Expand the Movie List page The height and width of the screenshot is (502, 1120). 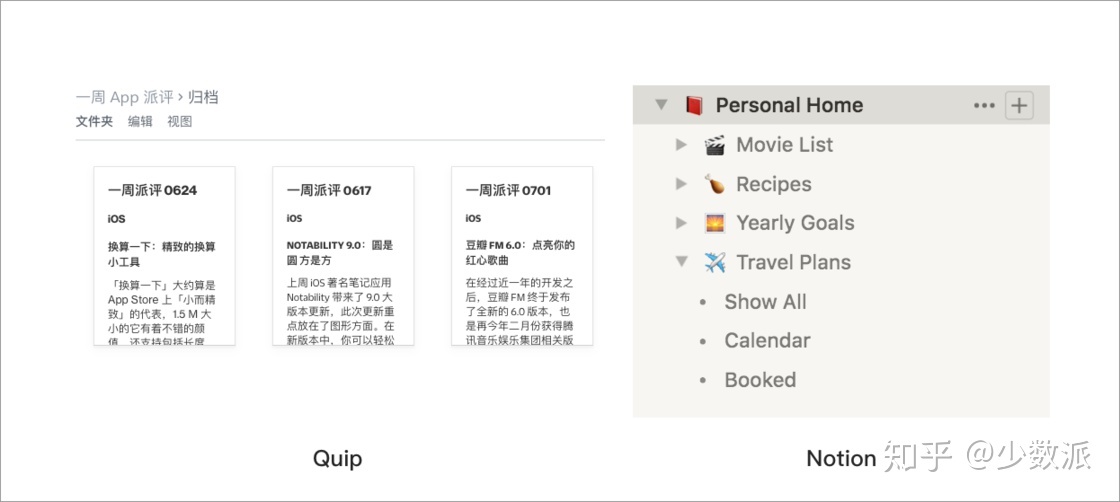(681, 145)
